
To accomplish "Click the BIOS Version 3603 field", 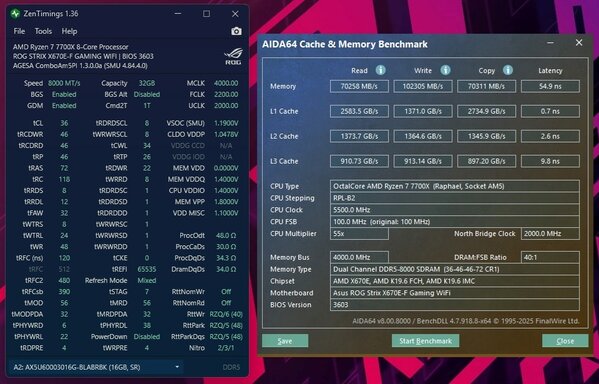I will click(455, 305).
